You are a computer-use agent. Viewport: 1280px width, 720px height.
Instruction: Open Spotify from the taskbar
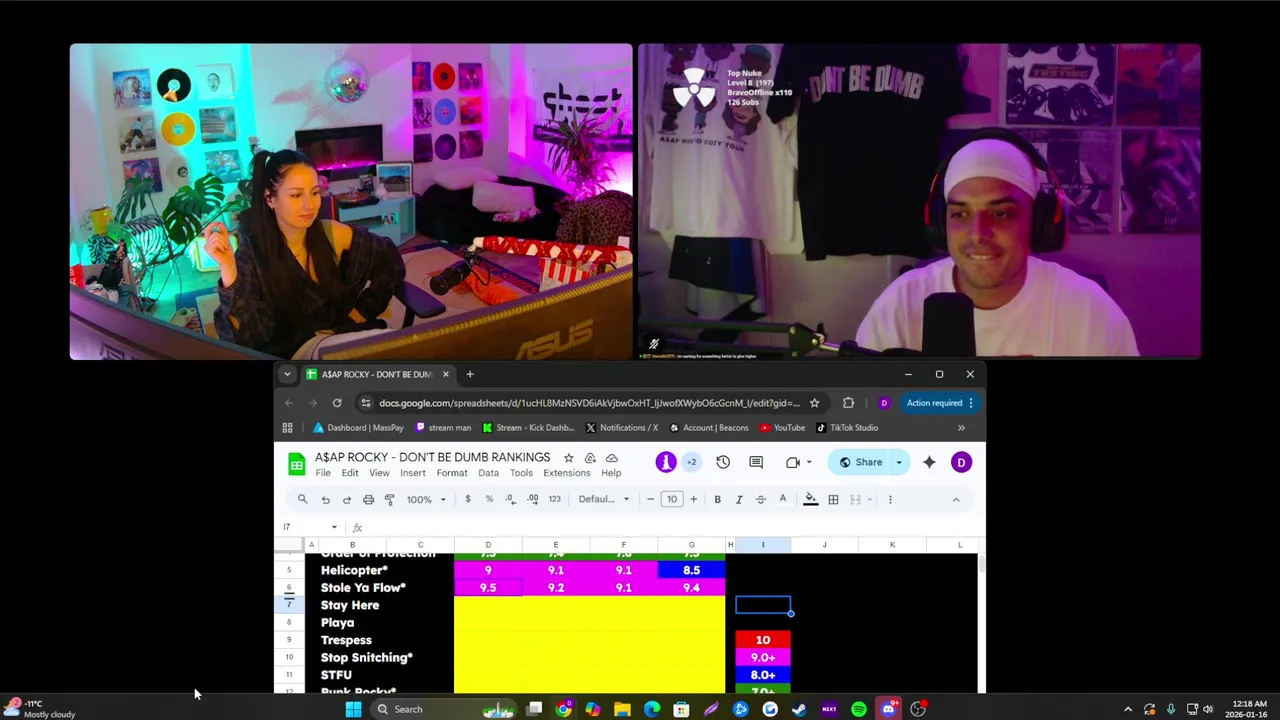click(x=858, y=709)
